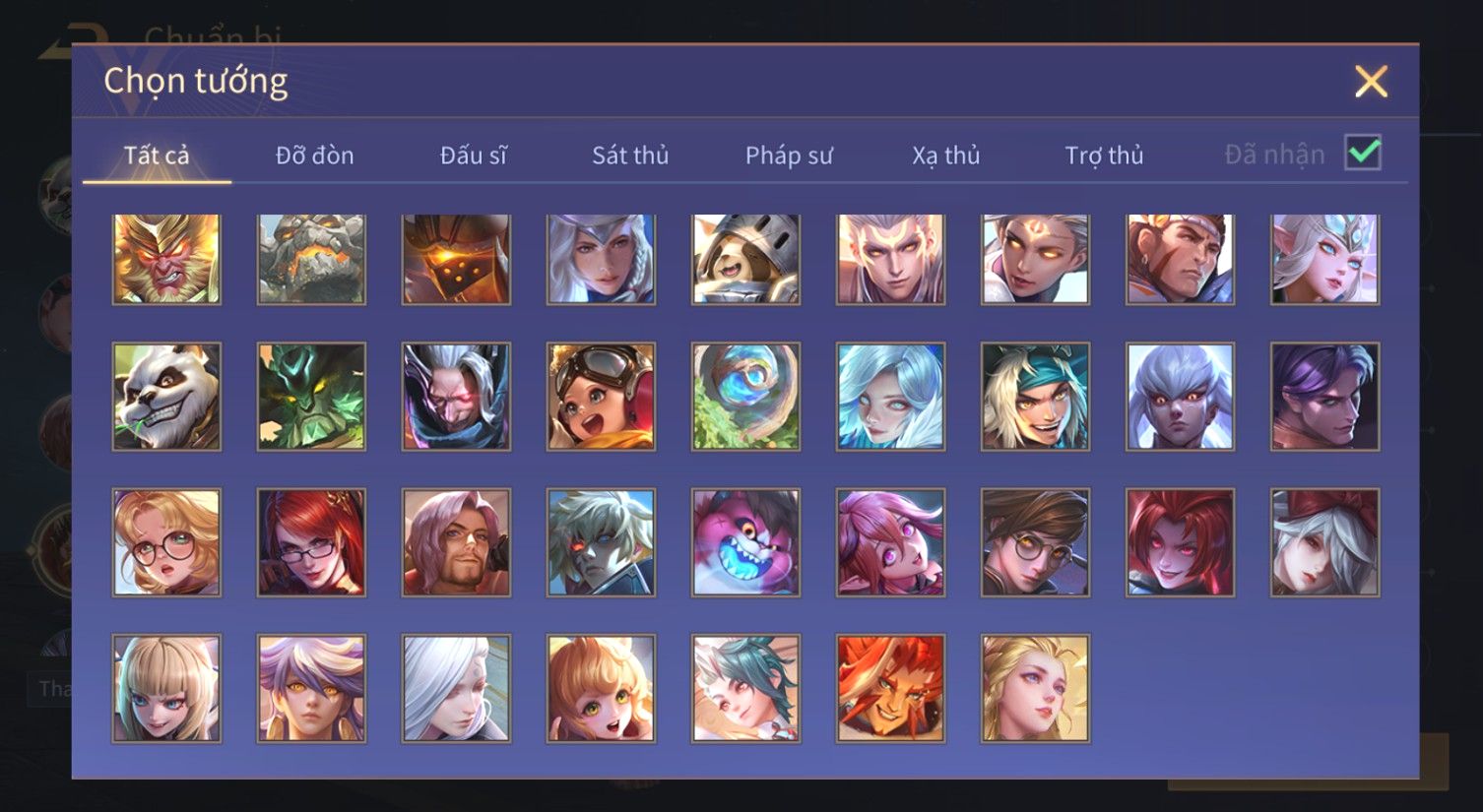Choose the purple grinning cat creature hero
Screen dimensions: 1483x812
point(745,542)
